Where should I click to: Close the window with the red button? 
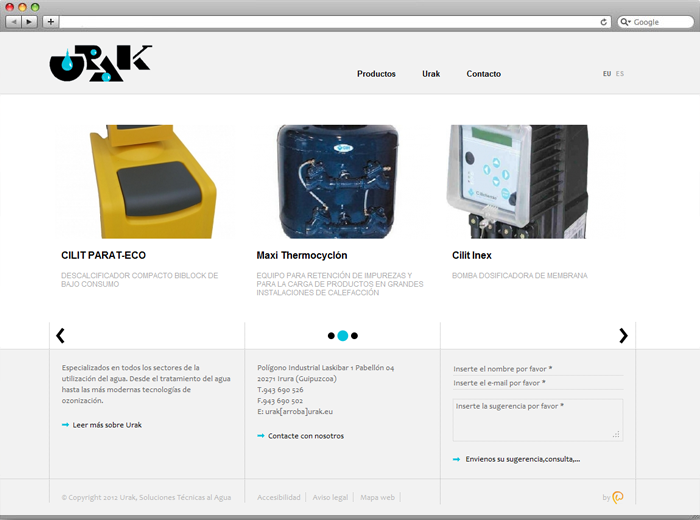(9, 7)
